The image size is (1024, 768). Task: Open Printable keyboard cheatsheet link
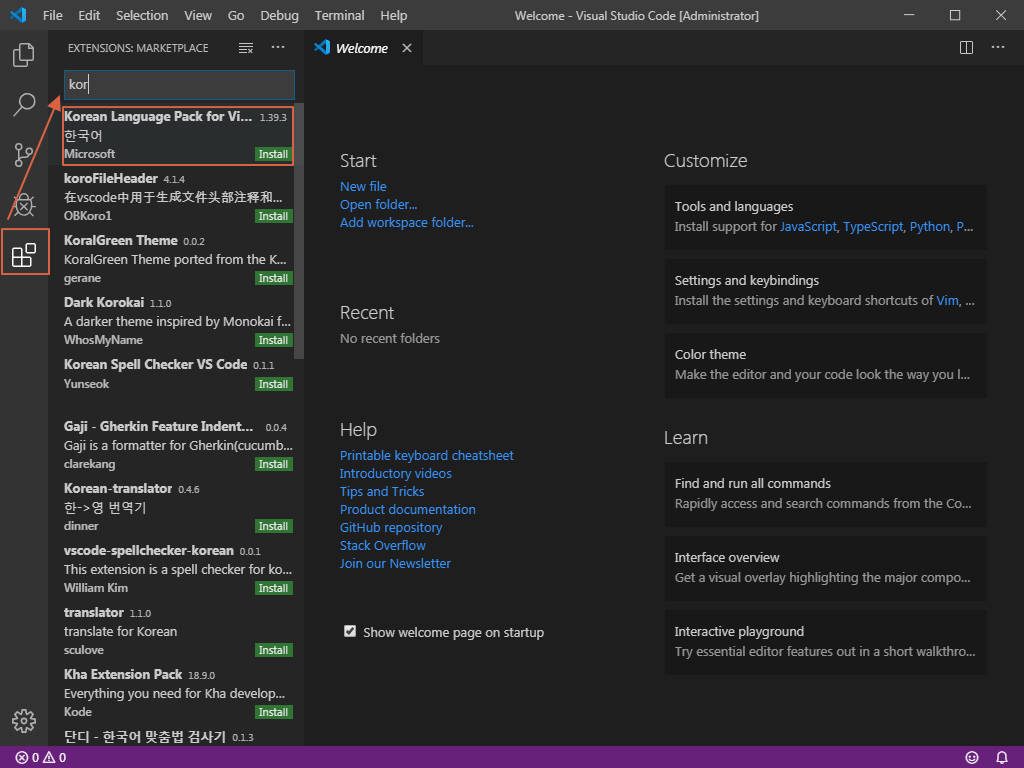pyautogui.click(x=426, y=455)
